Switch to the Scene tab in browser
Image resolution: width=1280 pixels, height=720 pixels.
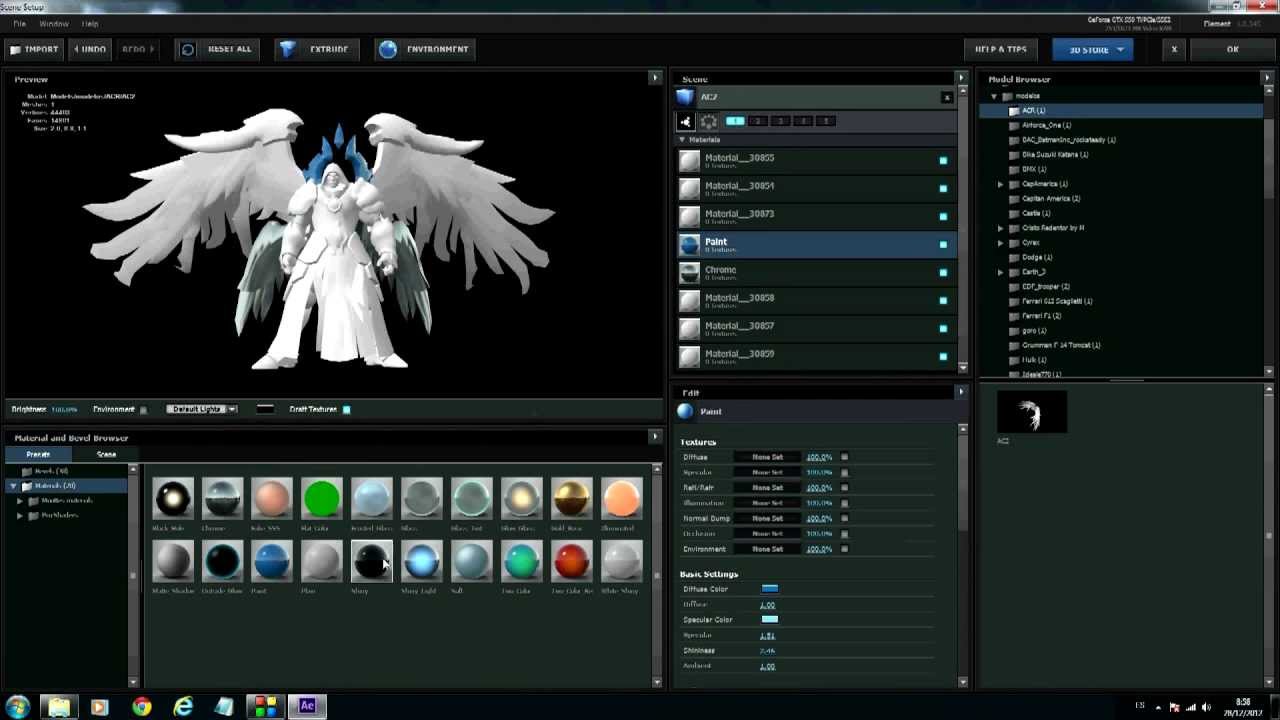[106, 454]
